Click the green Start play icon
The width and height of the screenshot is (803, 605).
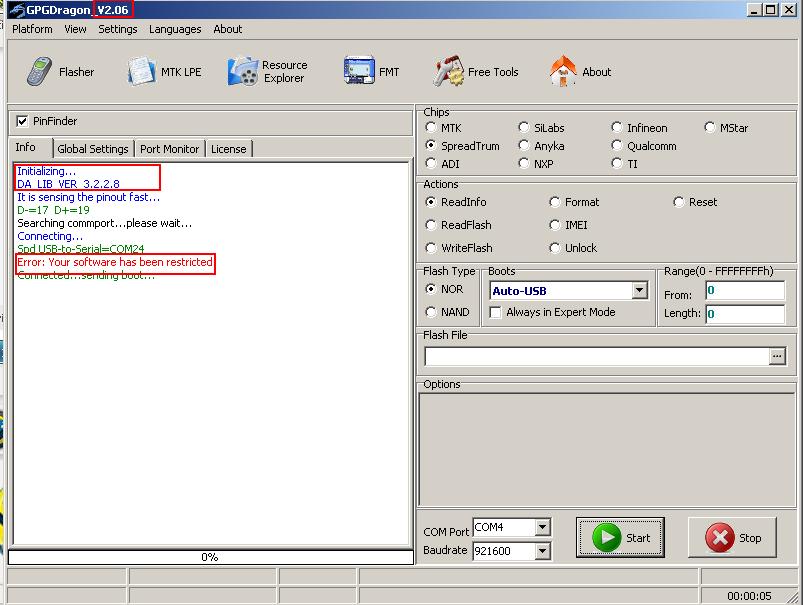coord(606,537)
